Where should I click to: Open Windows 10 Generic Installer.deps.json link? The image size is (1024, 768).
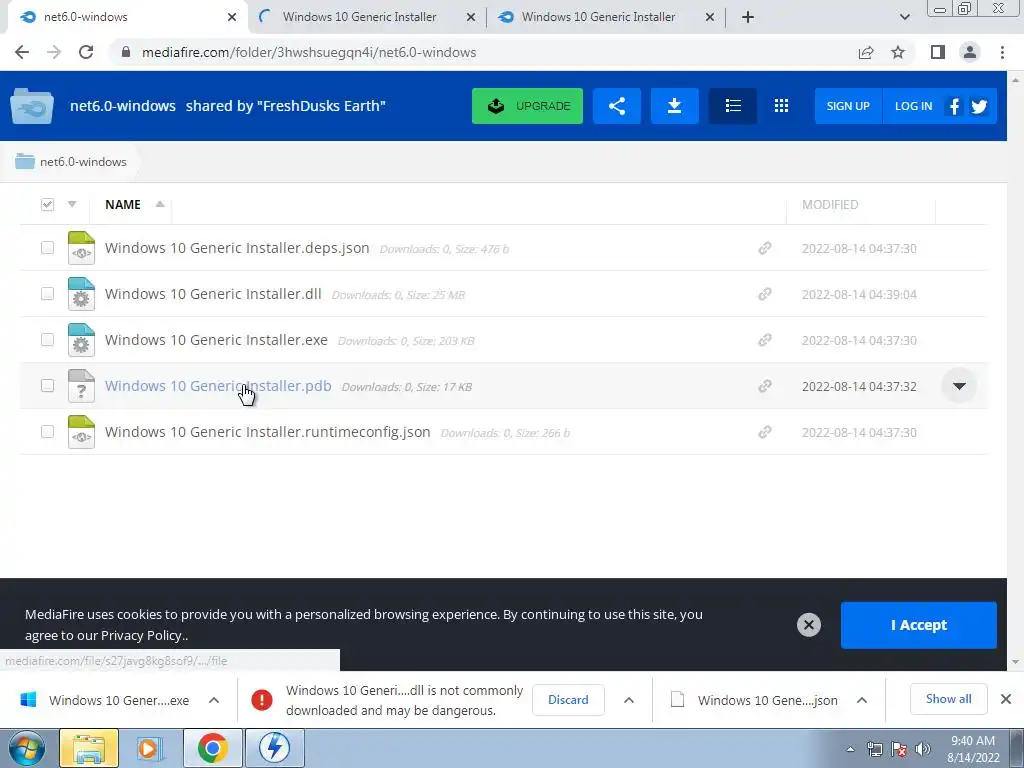tap(237, 248)
